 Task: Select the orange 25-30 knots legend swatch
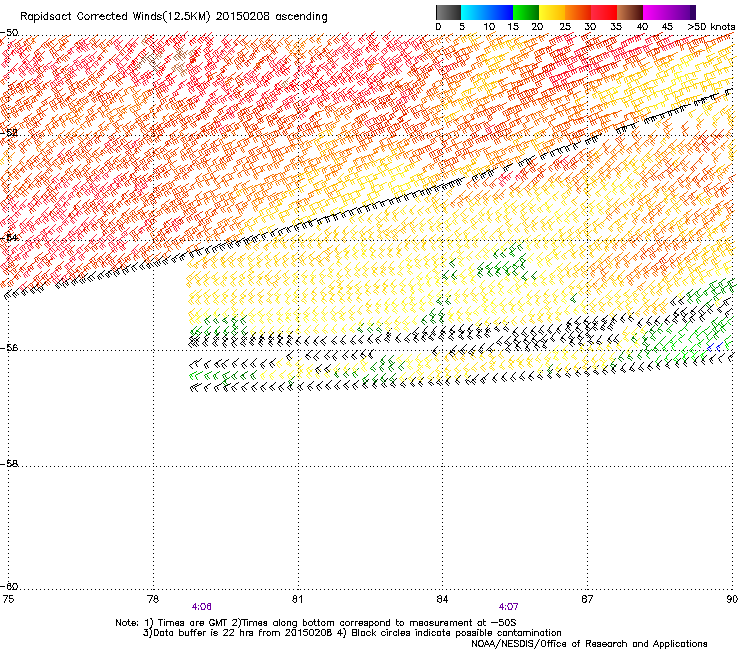pos(578,12)
